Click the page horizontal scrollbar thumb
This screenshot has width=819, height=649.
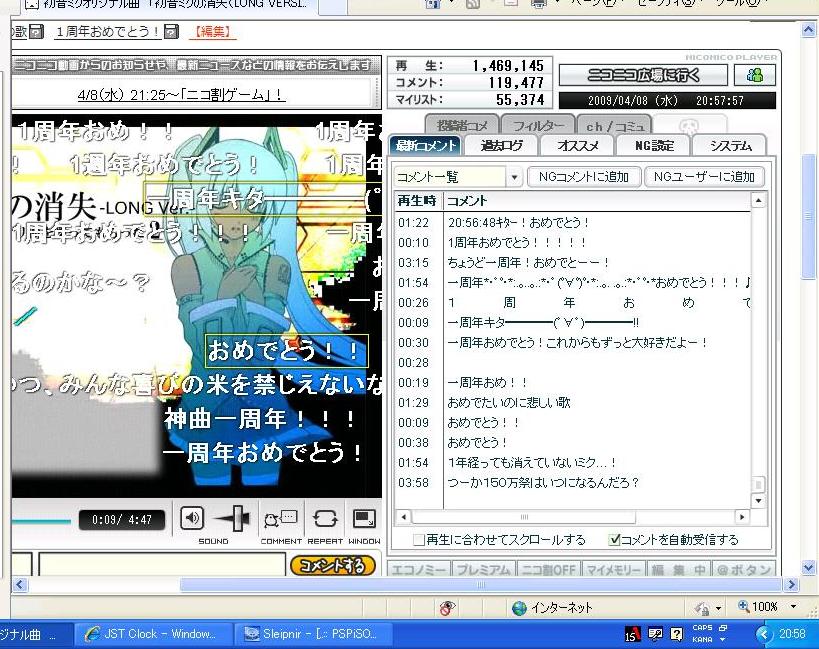pos(481,584)
